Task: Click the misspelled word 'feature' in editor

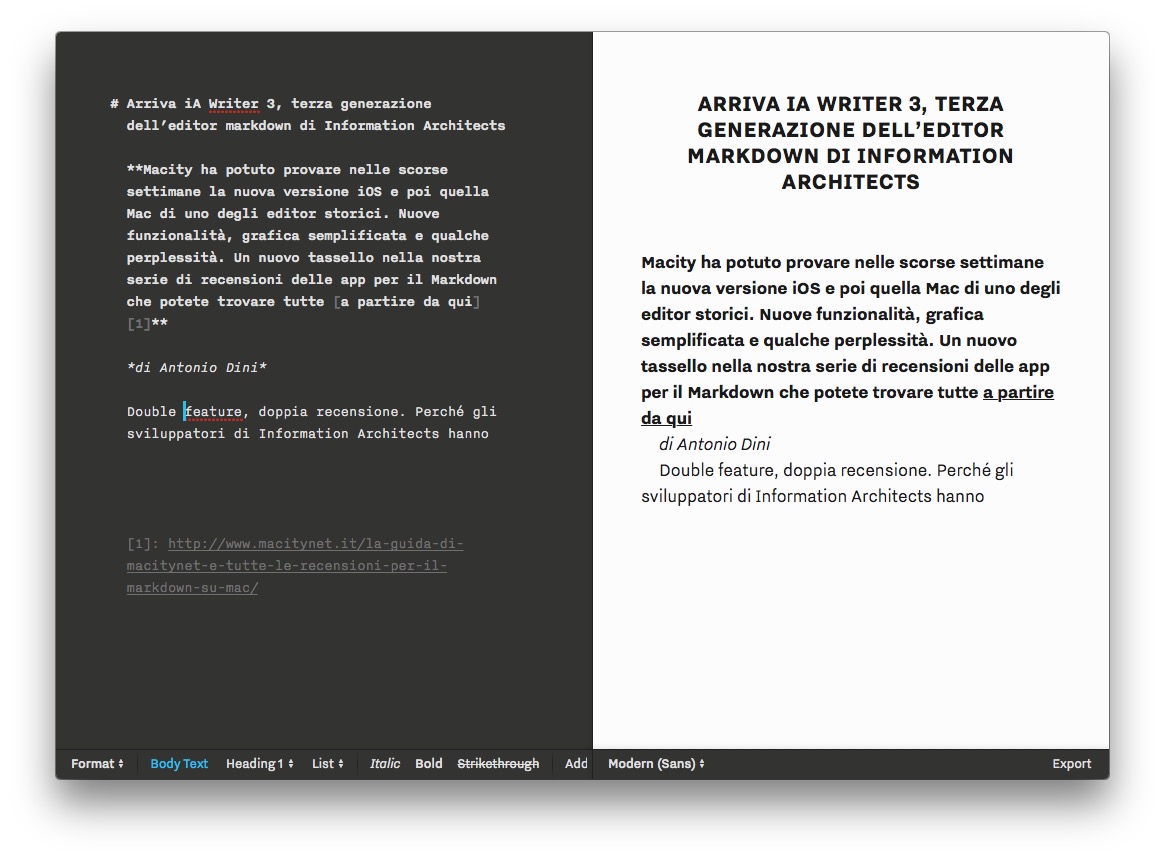Action: (213, 412)
